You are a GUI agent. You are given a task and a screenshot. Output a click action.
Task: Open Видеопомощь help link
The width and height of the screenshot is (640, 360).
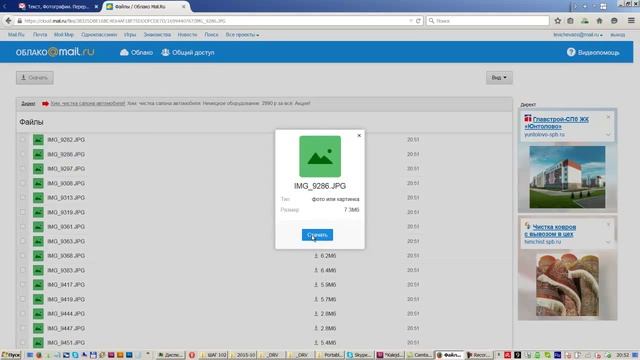coord(593,53)
